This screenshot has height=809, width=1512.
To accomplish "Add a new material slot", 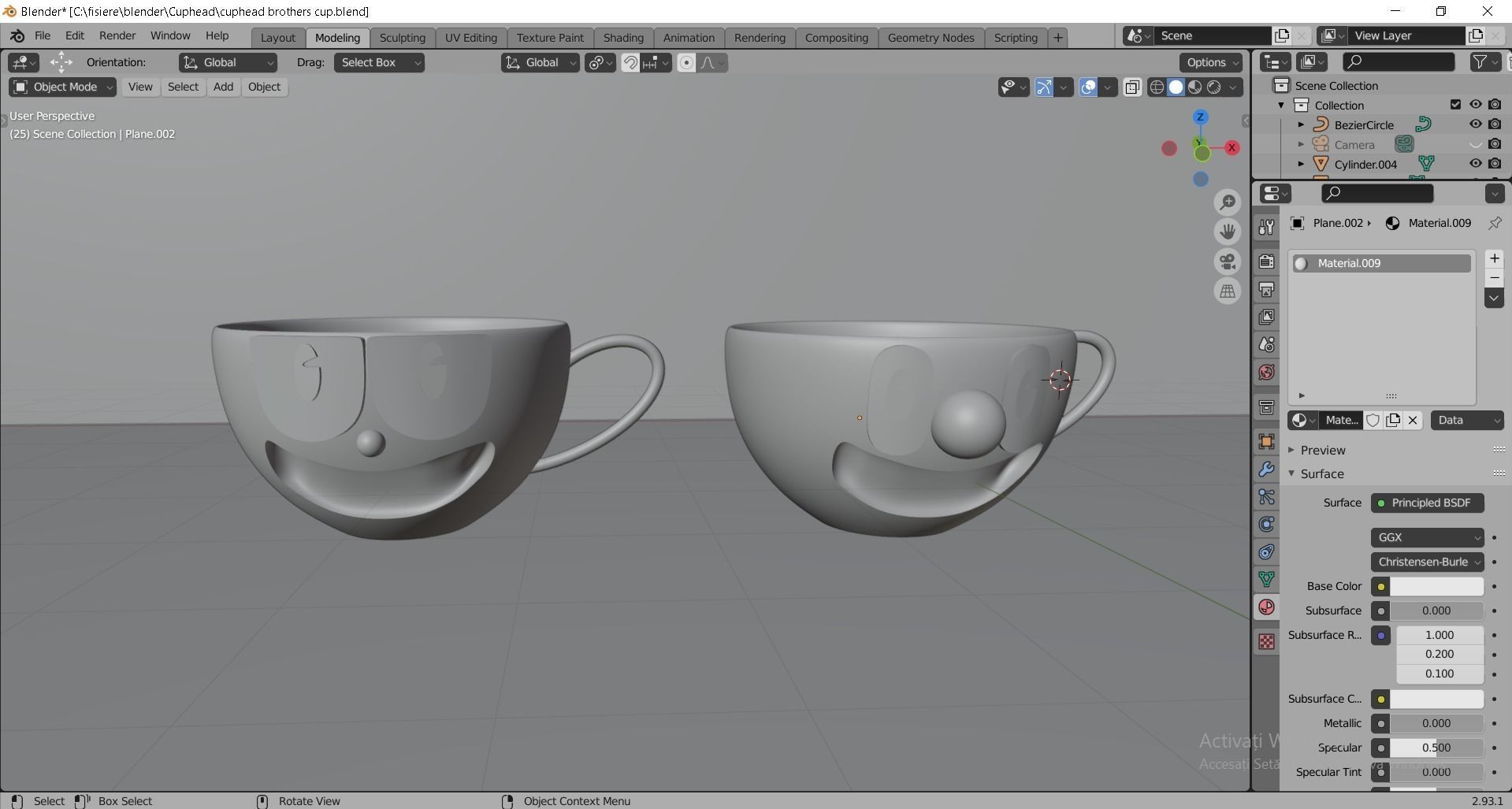I will pos(1494,258).
